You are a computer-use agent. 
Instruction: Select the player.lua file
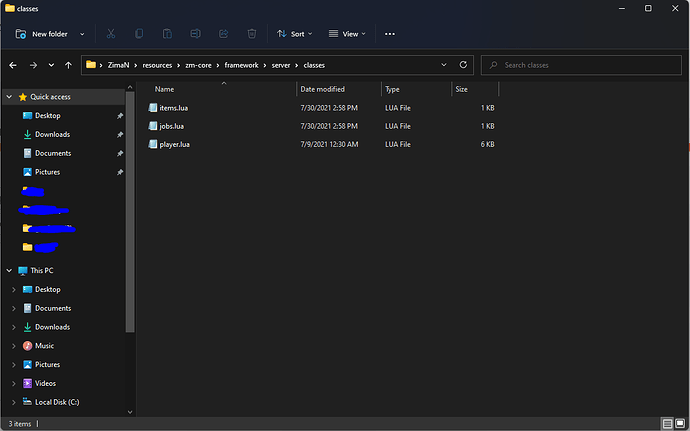click(x=174, y=144)
